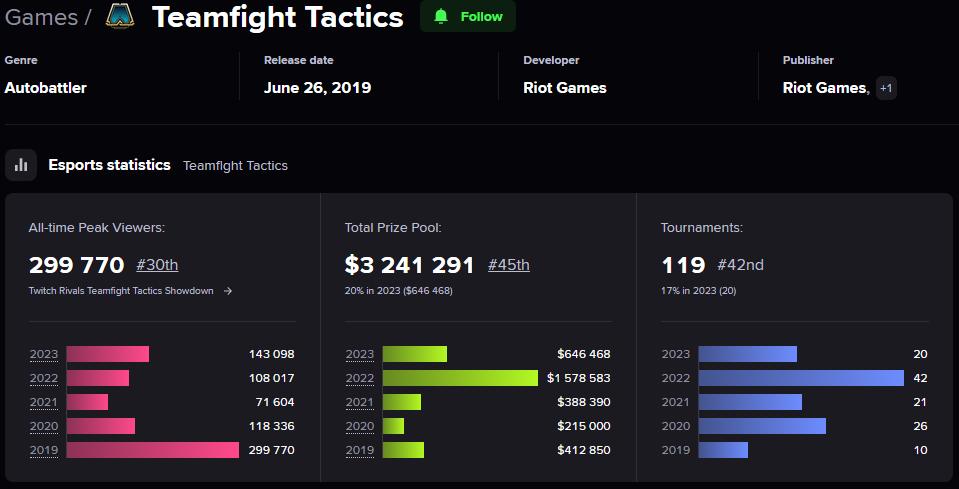Click the Riot Games publisher name

[824, 88]
